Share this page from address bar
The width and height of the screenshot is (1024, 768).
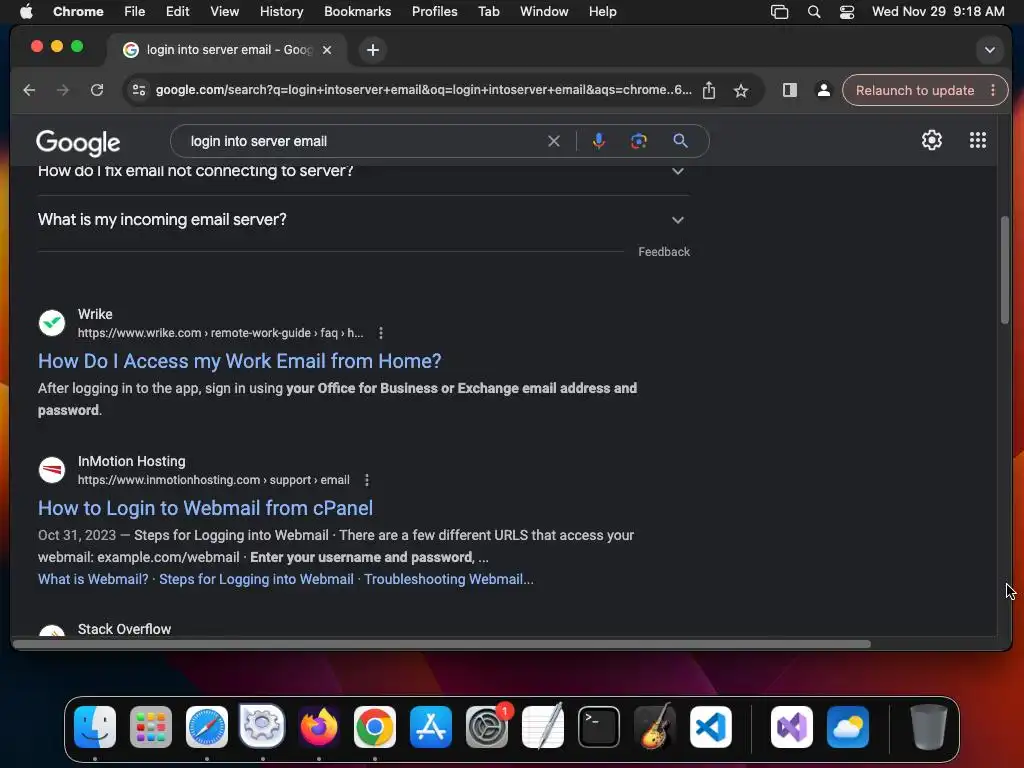tap(709, 90)
